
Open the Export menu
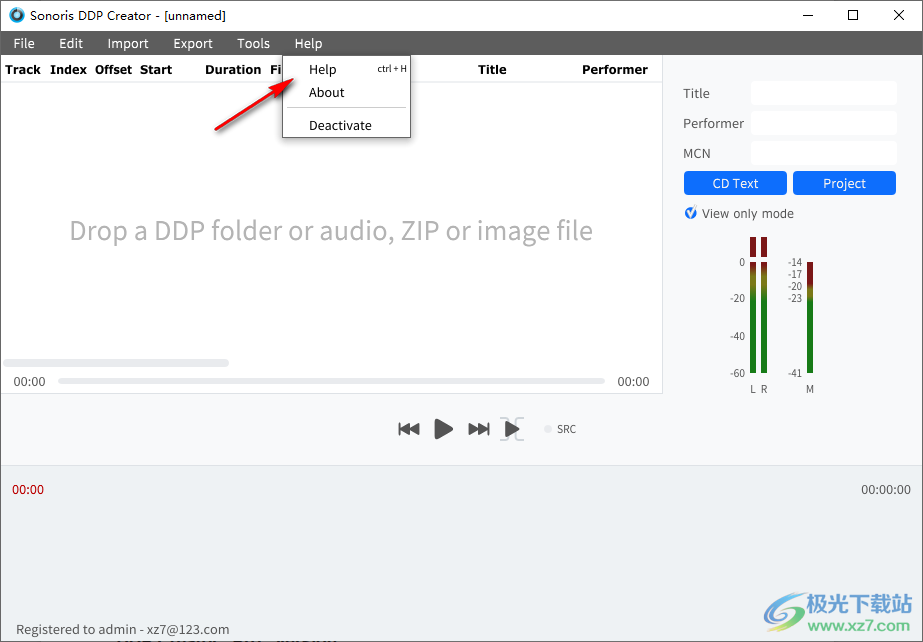[x=192, y=43]
